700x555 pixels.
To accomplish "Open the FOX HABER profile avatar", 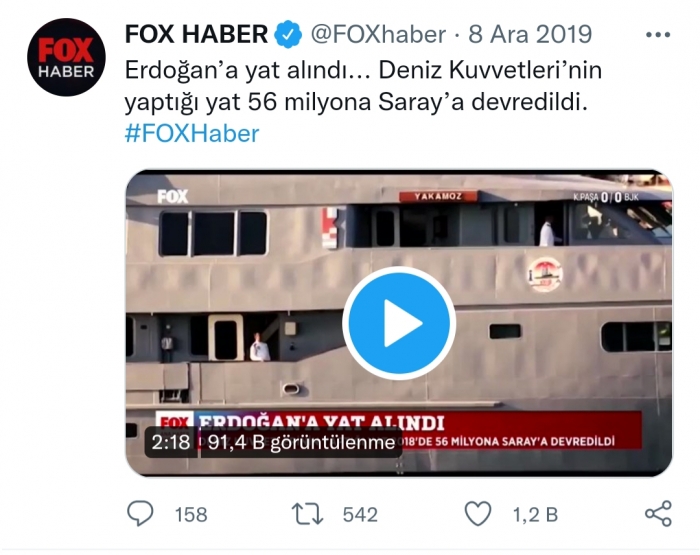I will point(66,57).
